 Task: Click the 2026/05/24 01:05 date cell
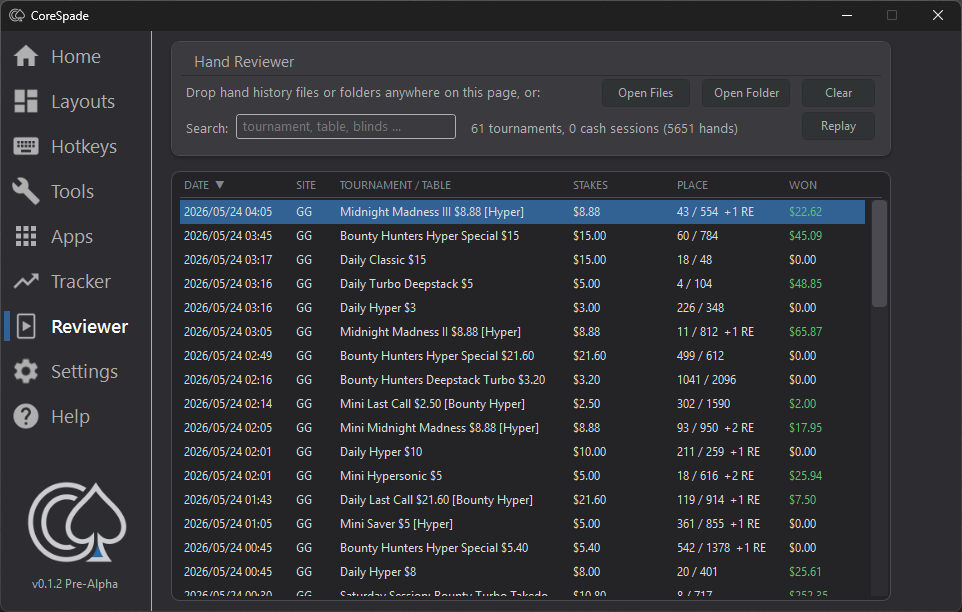point(228,524)
